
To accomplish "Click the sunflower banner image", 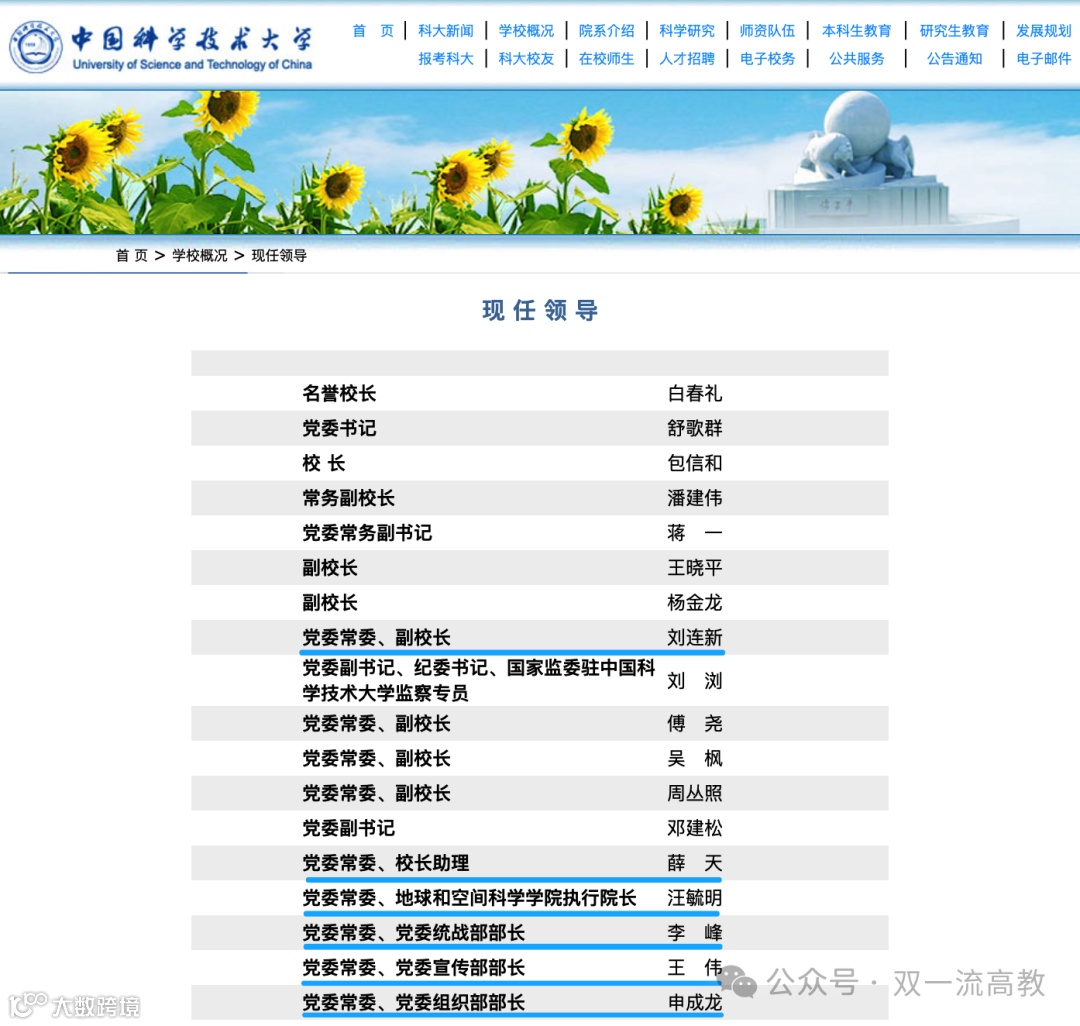I will click(x=540, y=163).
